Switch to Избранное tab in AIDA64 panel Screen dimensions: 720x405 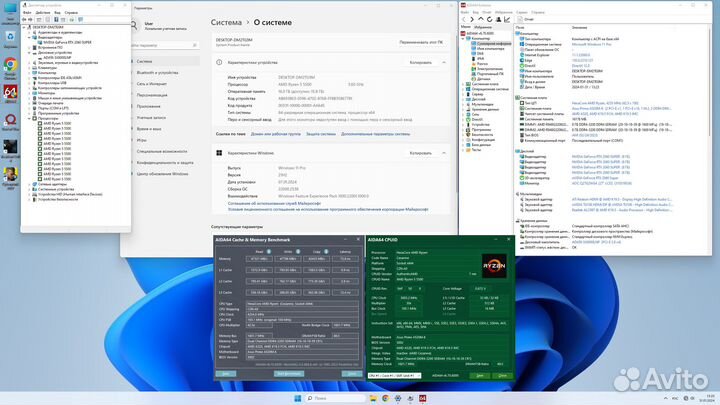coord(483,27)
